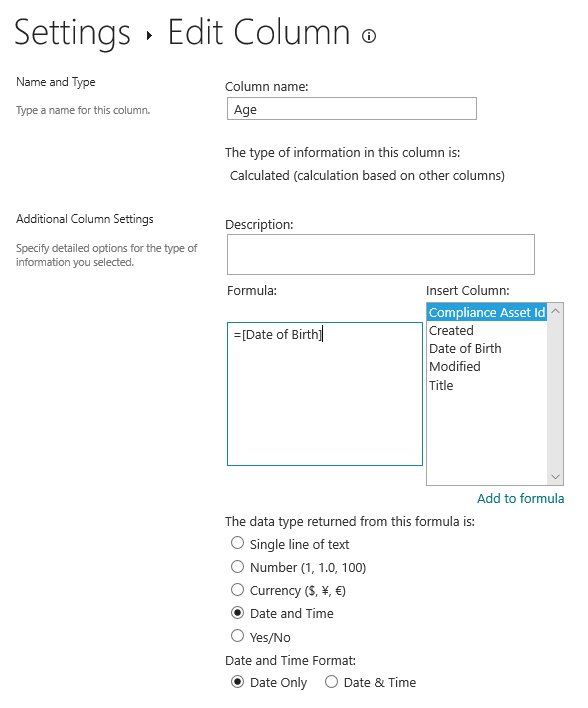Click the breadcrumb arrow after Settings

[x=149, y=35]
